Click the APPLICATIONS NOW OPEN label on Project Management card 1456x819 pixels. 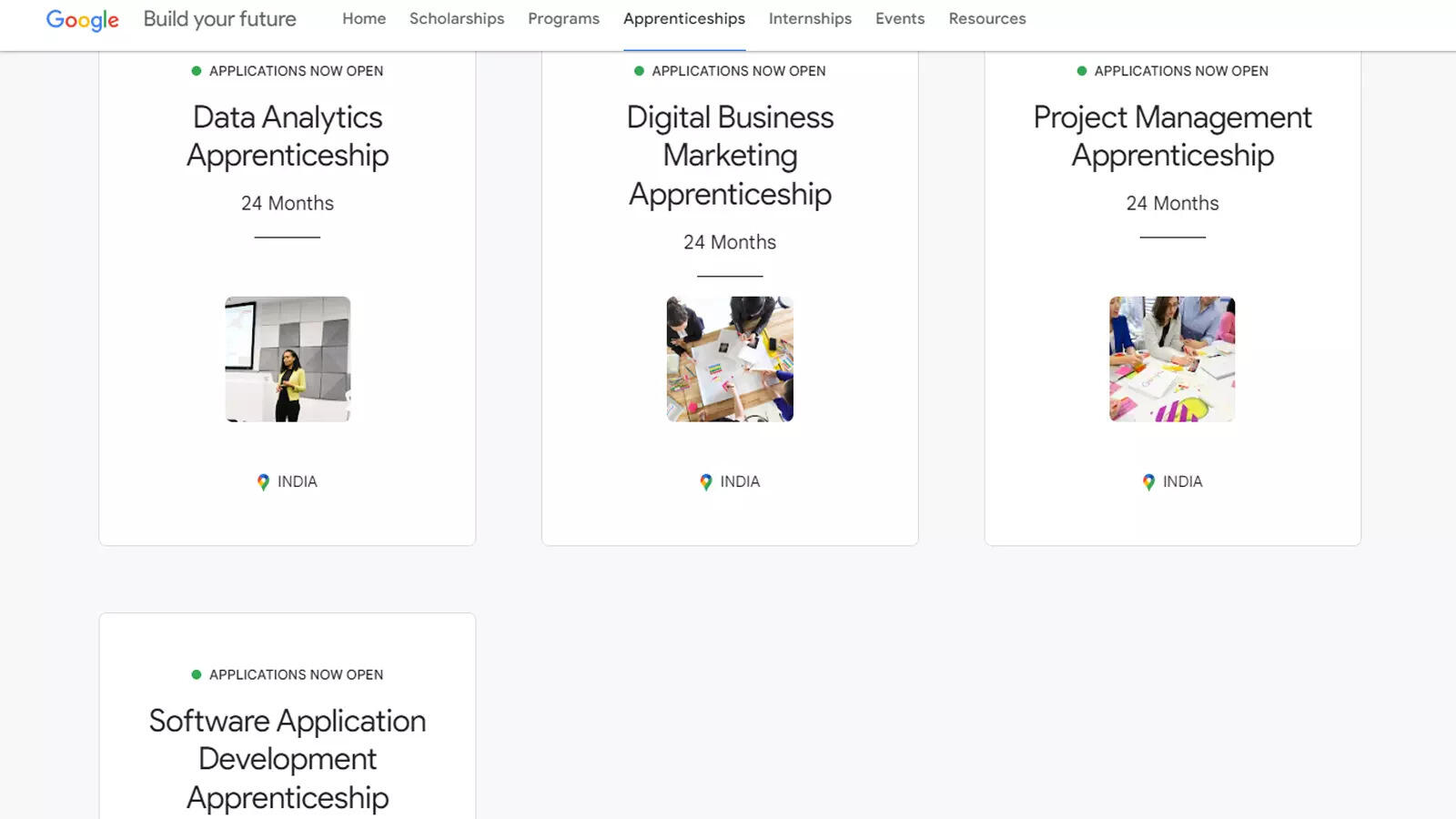point(1182,70)
